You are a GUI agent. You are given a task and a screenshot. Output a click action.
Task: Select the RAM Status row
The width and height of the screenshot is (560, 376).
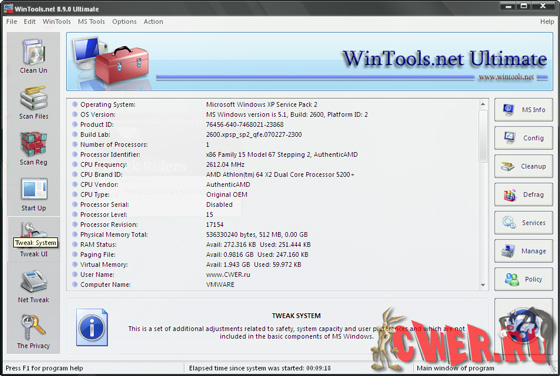tap(273, 245)
